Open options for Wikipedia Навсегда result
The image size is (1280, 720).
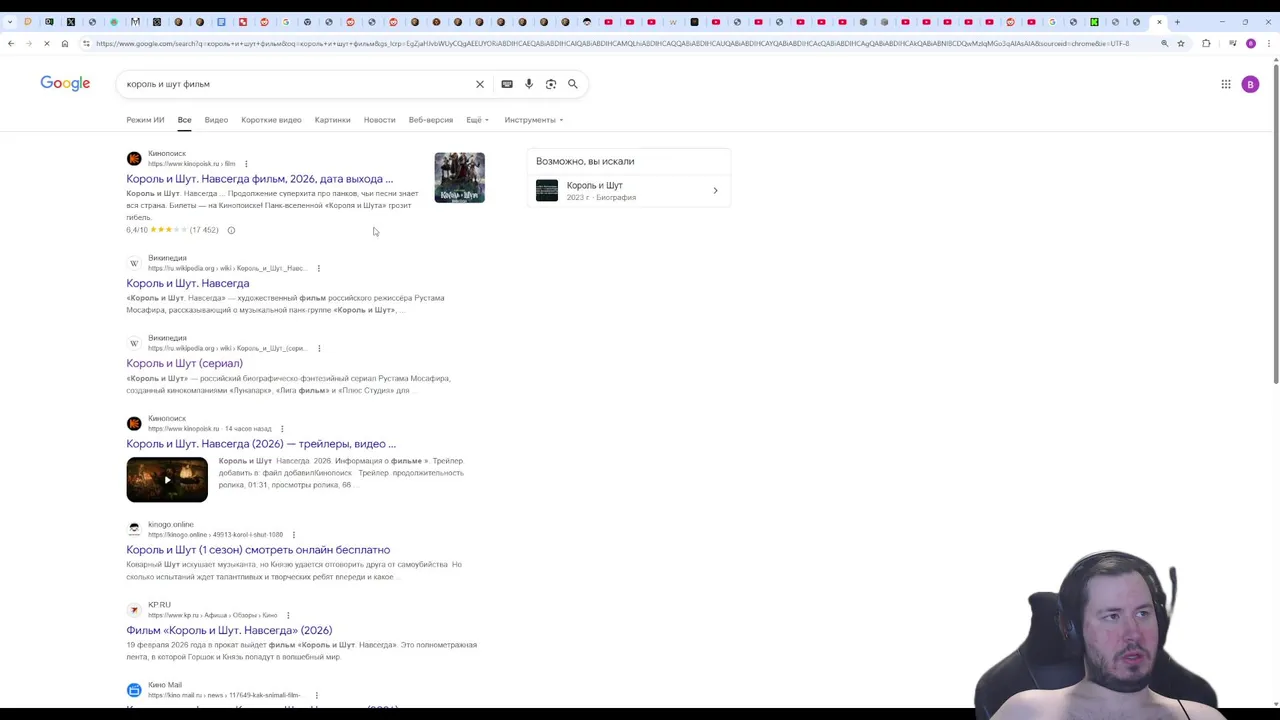319,268
